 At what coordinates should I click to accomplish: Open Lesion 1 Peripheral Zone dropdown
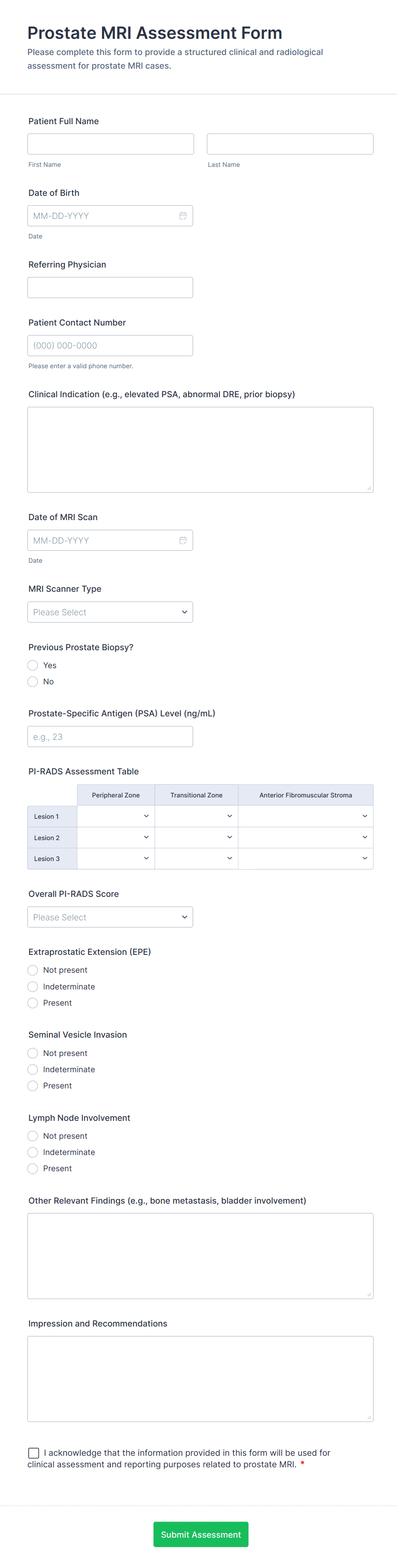click(116, 816)
